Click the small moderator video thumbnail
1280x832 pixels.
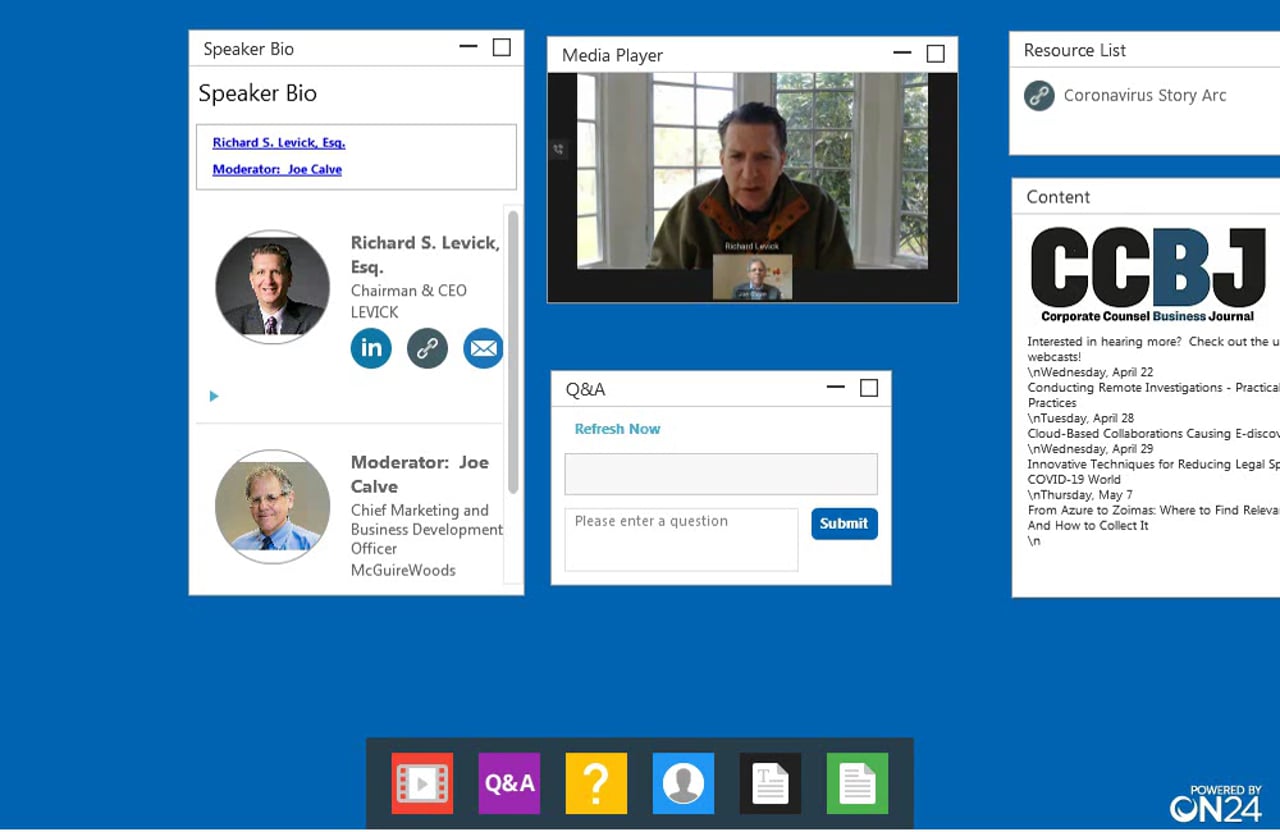[x=752, y=277]
